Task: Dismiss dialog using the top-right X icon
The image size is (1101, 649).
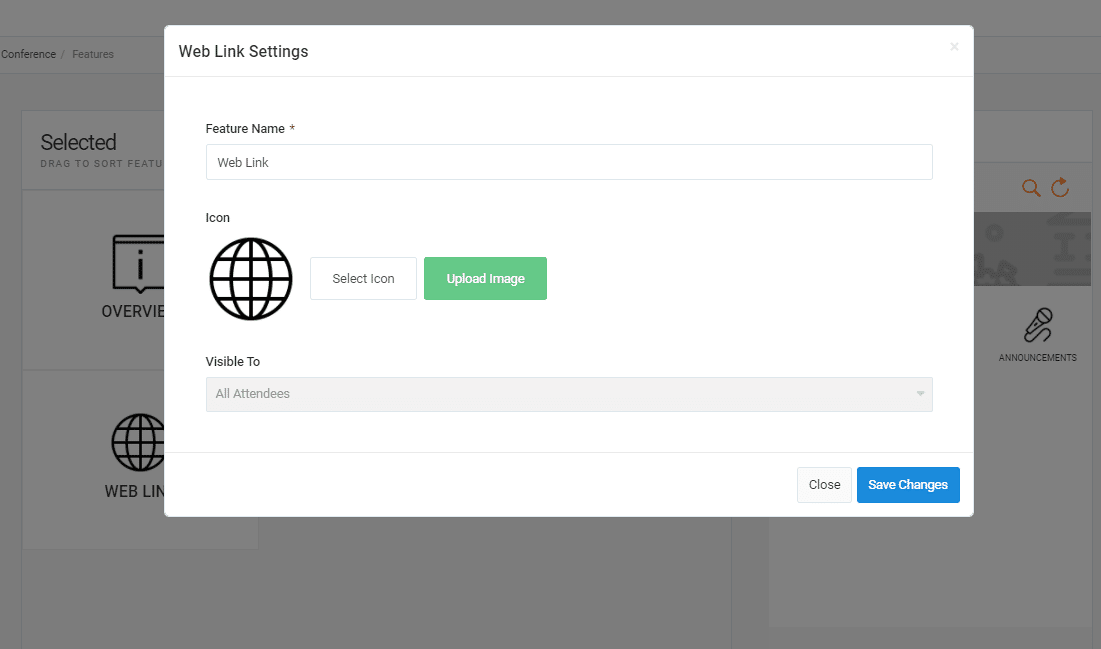Action: click(x=954, y=47)
